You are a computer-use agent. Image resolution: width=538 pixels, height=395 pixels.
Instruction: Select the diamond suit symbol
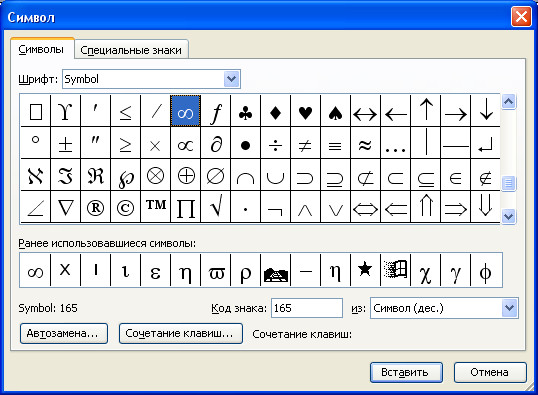tap(276, 111)
